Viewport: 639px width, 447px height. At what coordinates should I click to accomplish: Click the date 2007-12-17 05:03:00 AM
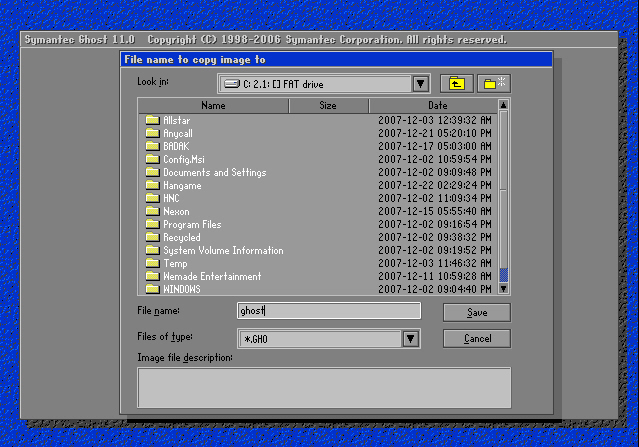(x=435, y=146)
